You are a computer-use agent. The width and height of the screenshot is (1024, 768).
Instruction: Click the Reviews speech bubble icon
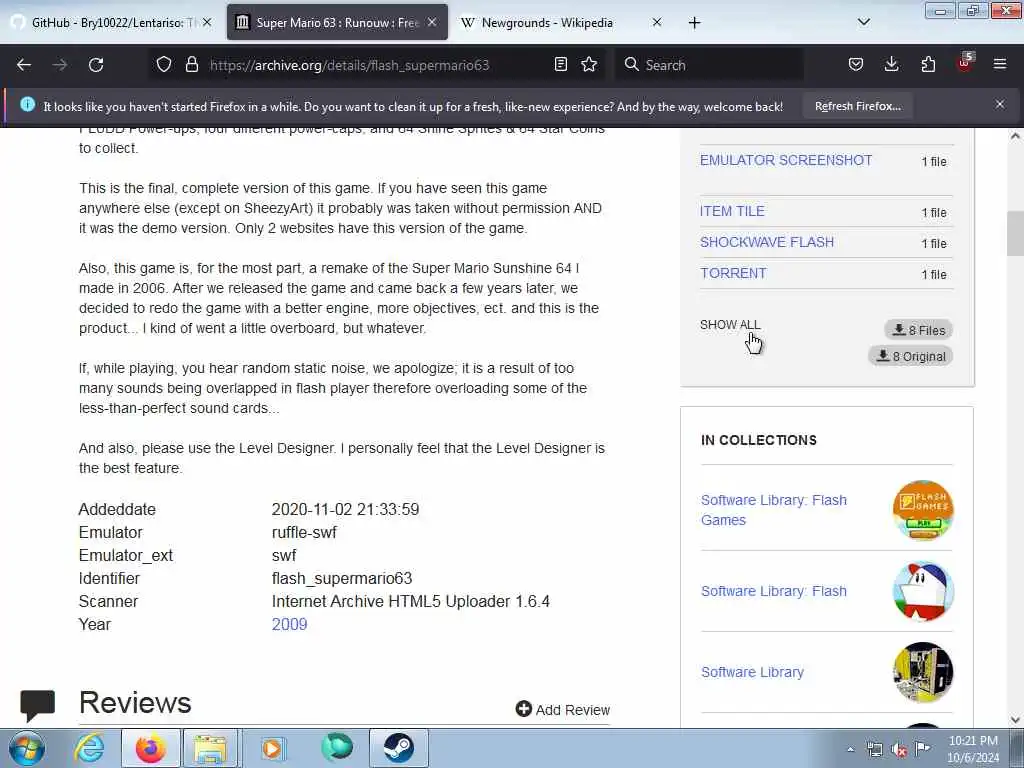(x=37, y=706)
